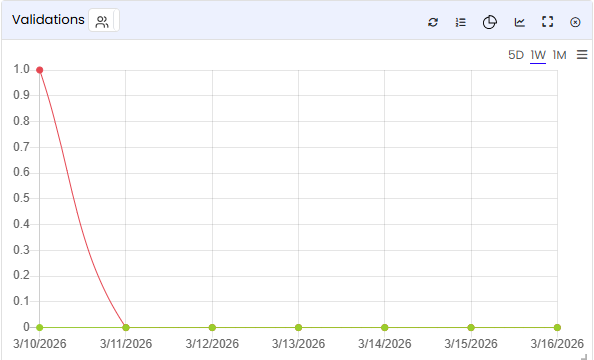Select the 1W time range
Viewport: 594px width, 360px height.
538,55
